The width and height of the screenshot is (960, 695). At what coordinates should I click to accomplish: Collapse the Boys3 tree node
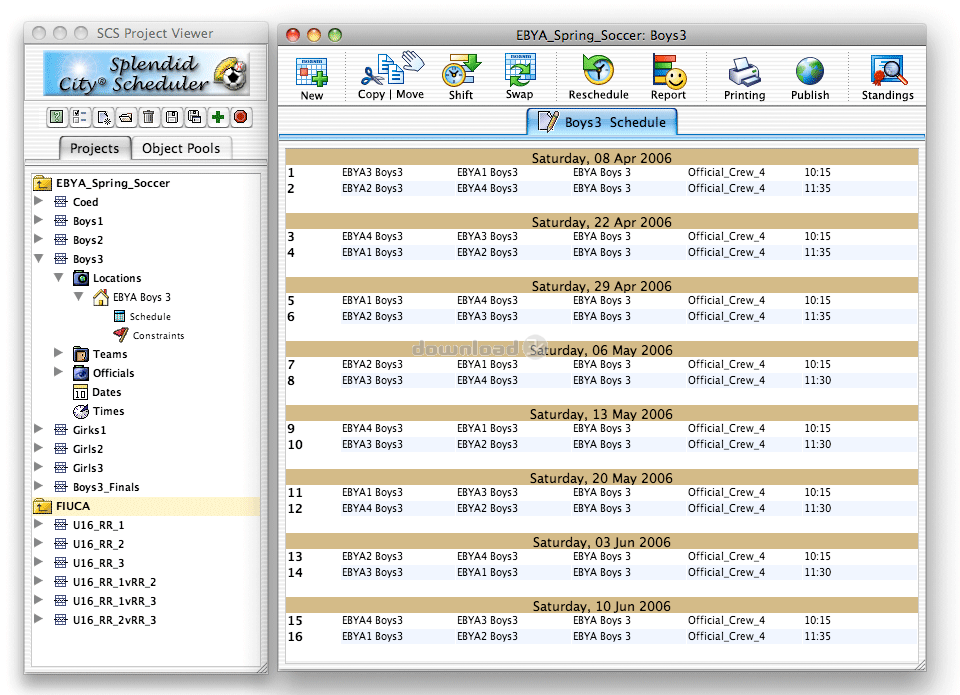[x=39, y=258]
